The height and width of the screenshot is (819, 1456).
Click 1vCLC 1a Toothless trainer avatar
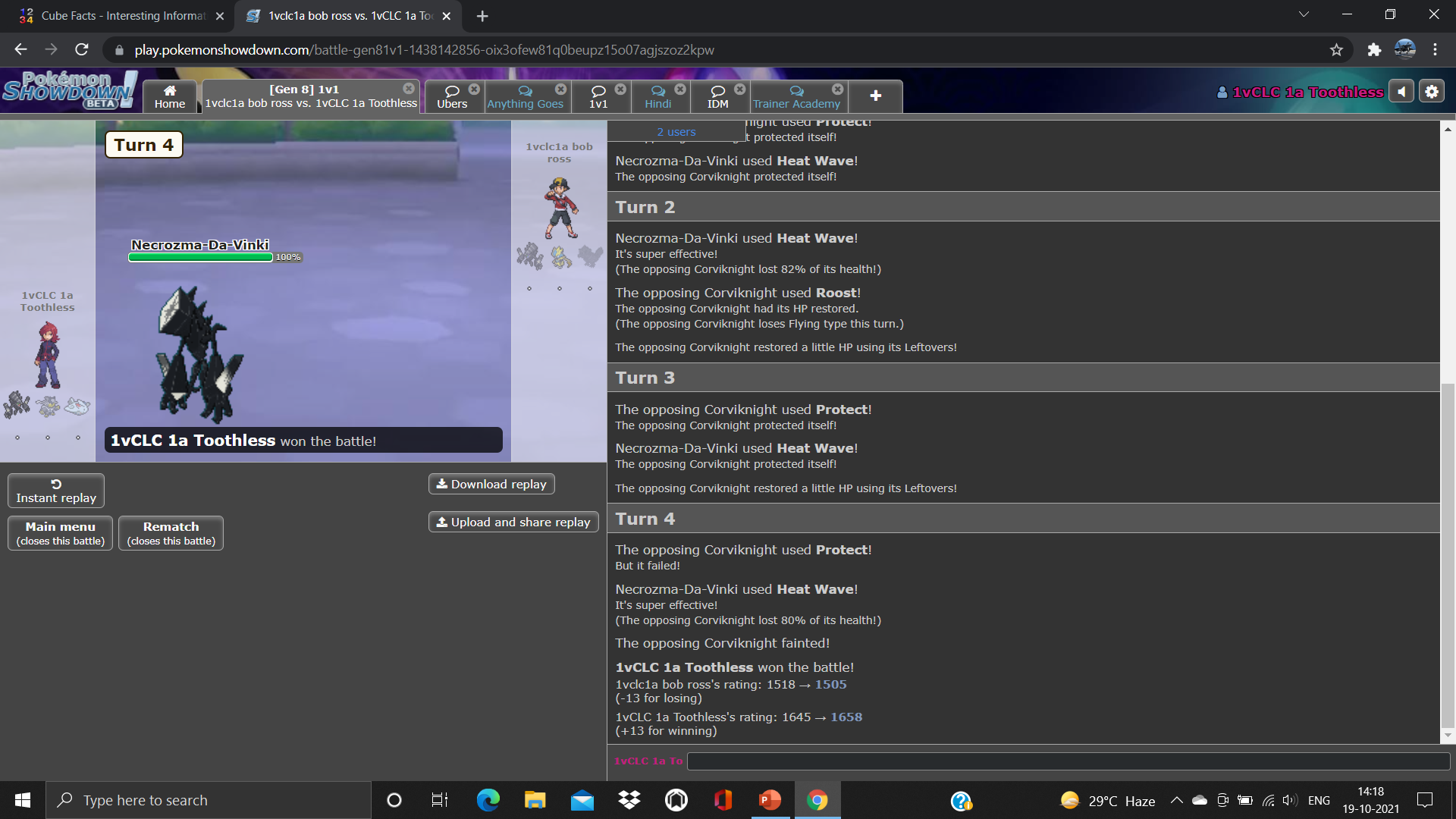coord(47,355)
